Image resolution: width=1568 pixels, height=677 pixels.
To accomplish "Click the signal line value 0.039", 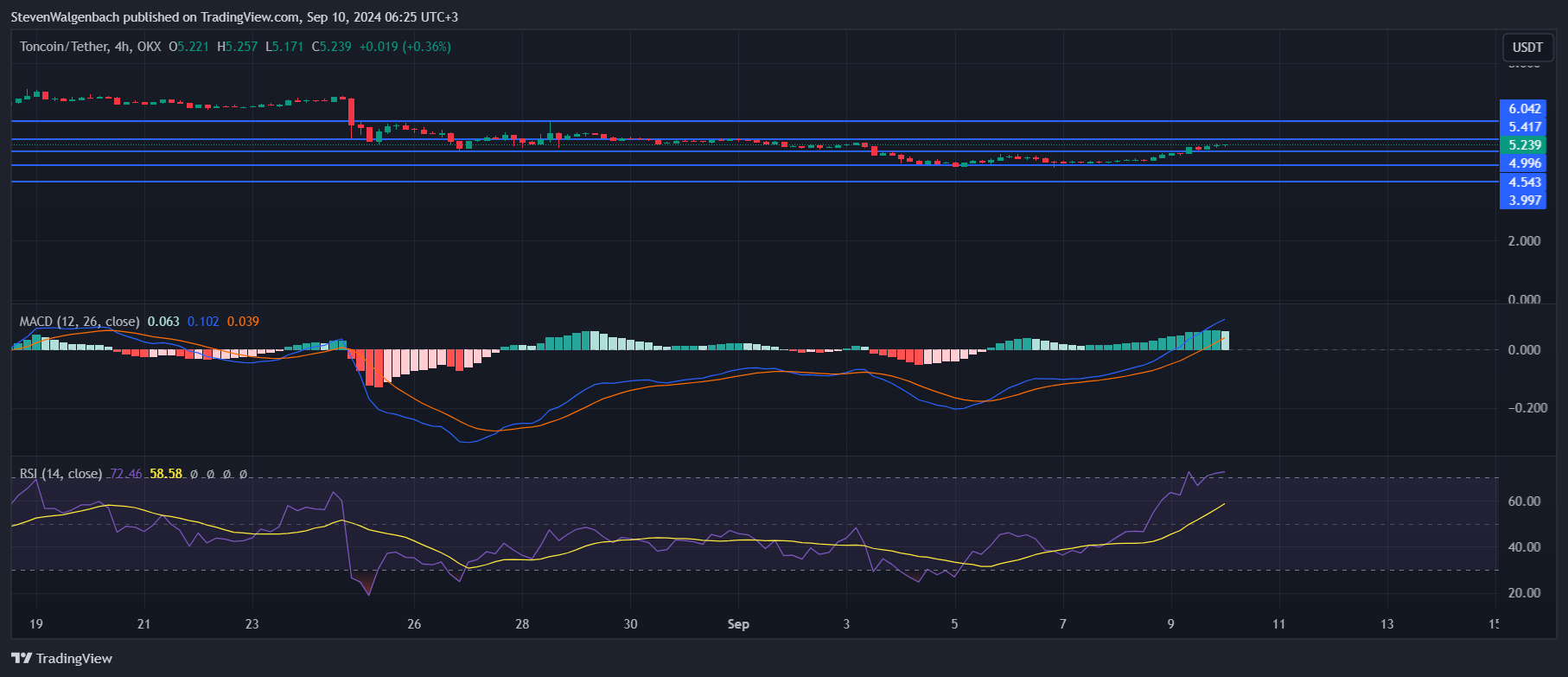I will 243,322.
